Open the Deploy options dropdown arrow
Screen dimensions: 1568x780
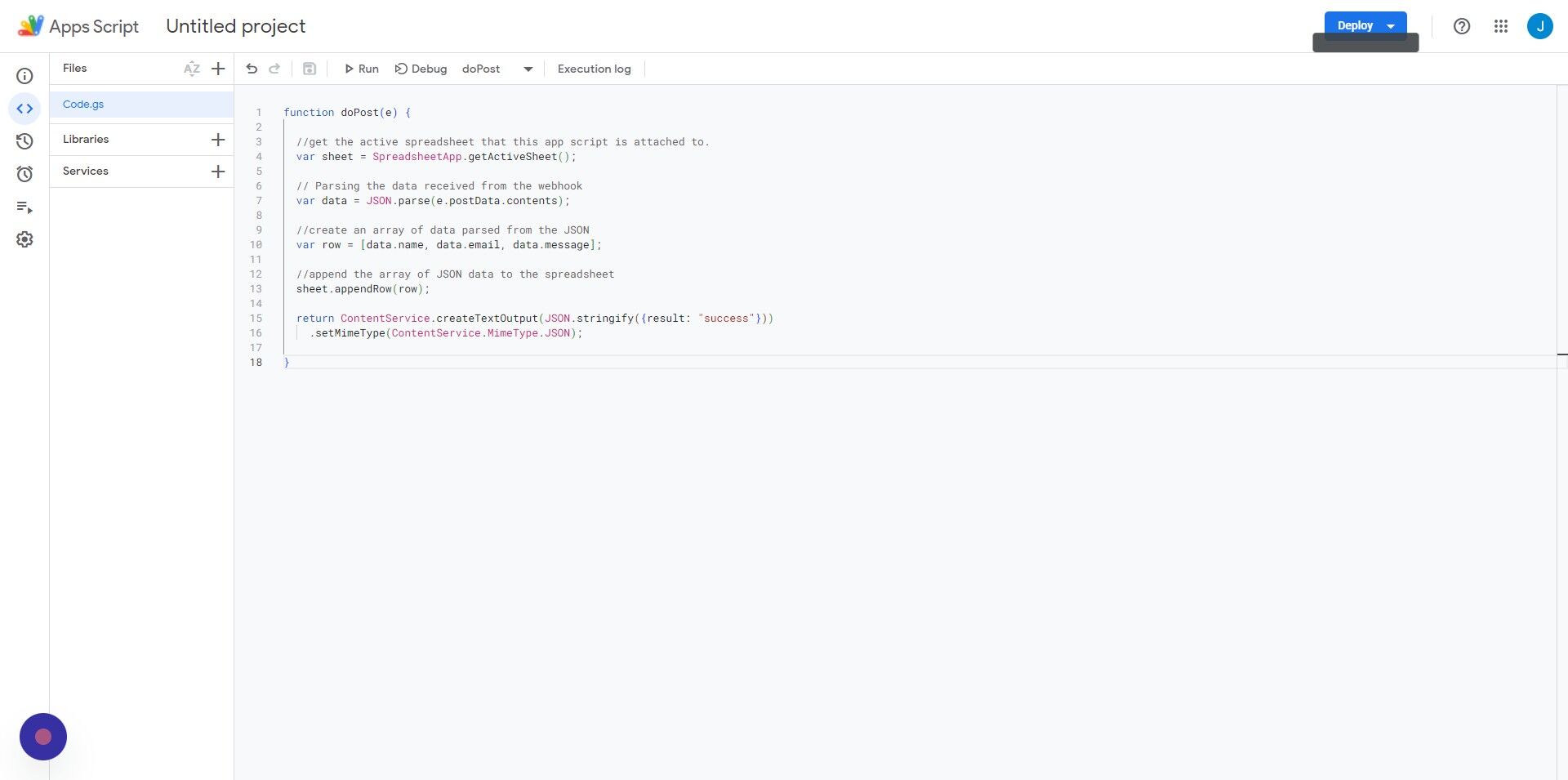1391,25
